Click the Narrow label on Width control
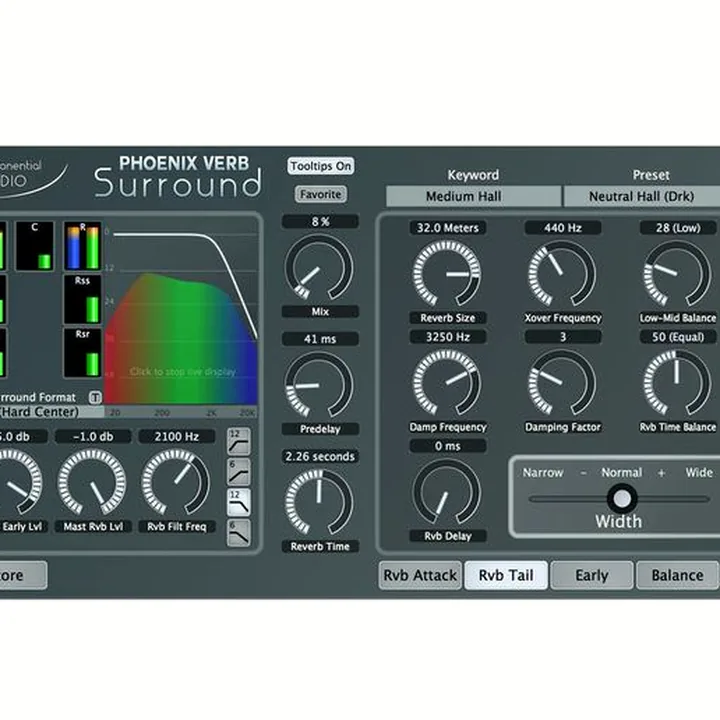This screenshot has height=720, width=720. pos(543,472)
